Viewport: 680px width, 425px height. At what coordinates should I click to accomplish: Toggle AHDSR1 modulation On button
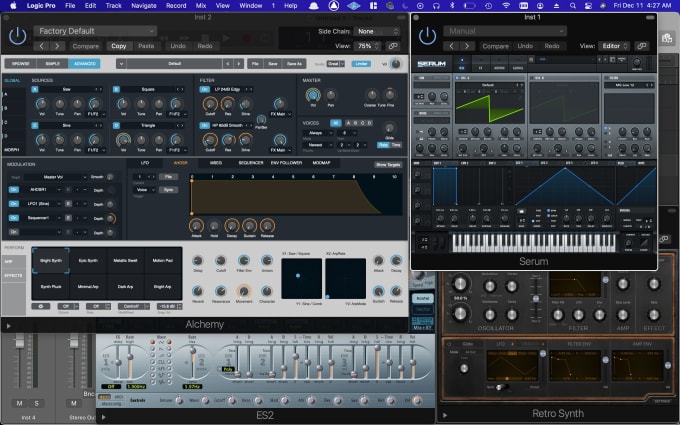point(14,190)
